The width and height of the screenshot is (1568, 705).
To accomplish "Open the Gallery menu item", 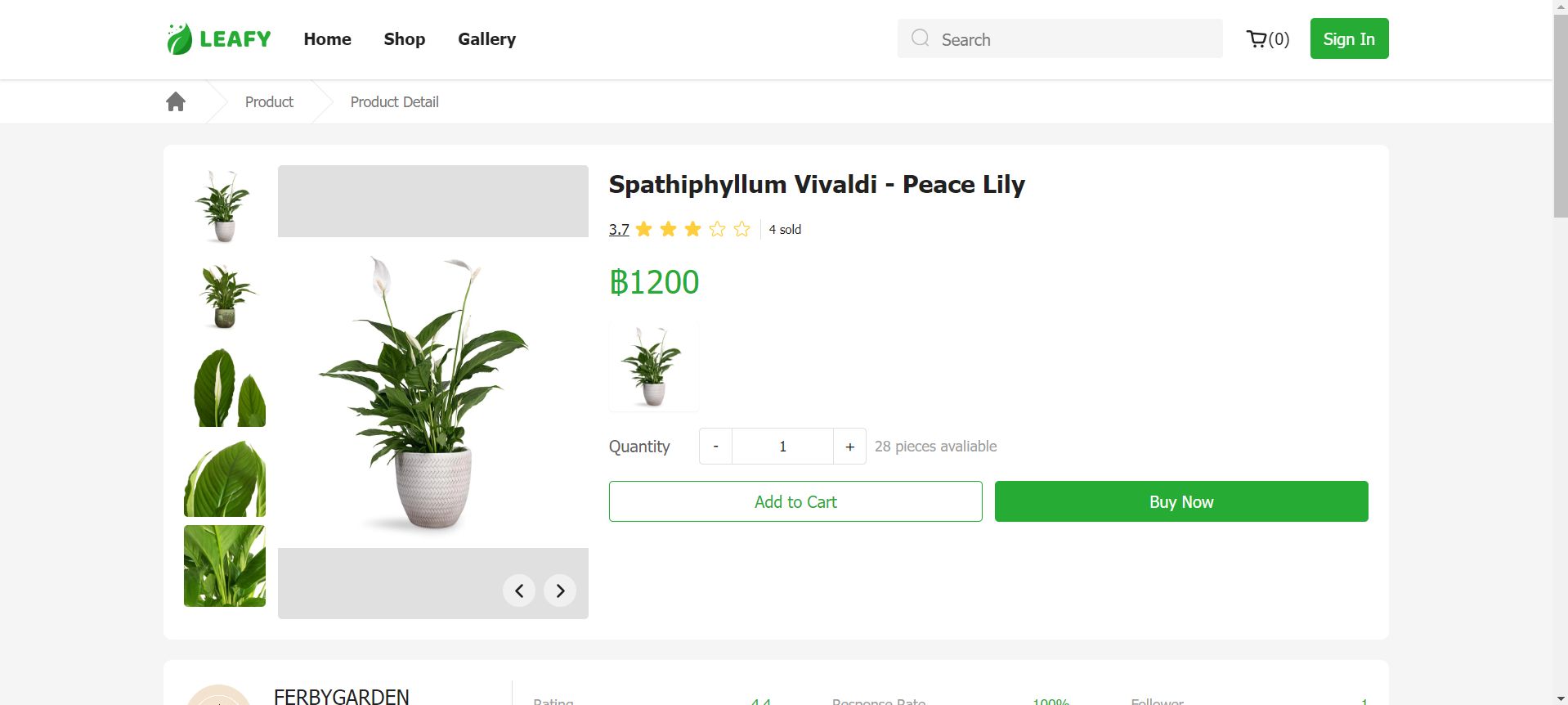I will coord(486,39).
